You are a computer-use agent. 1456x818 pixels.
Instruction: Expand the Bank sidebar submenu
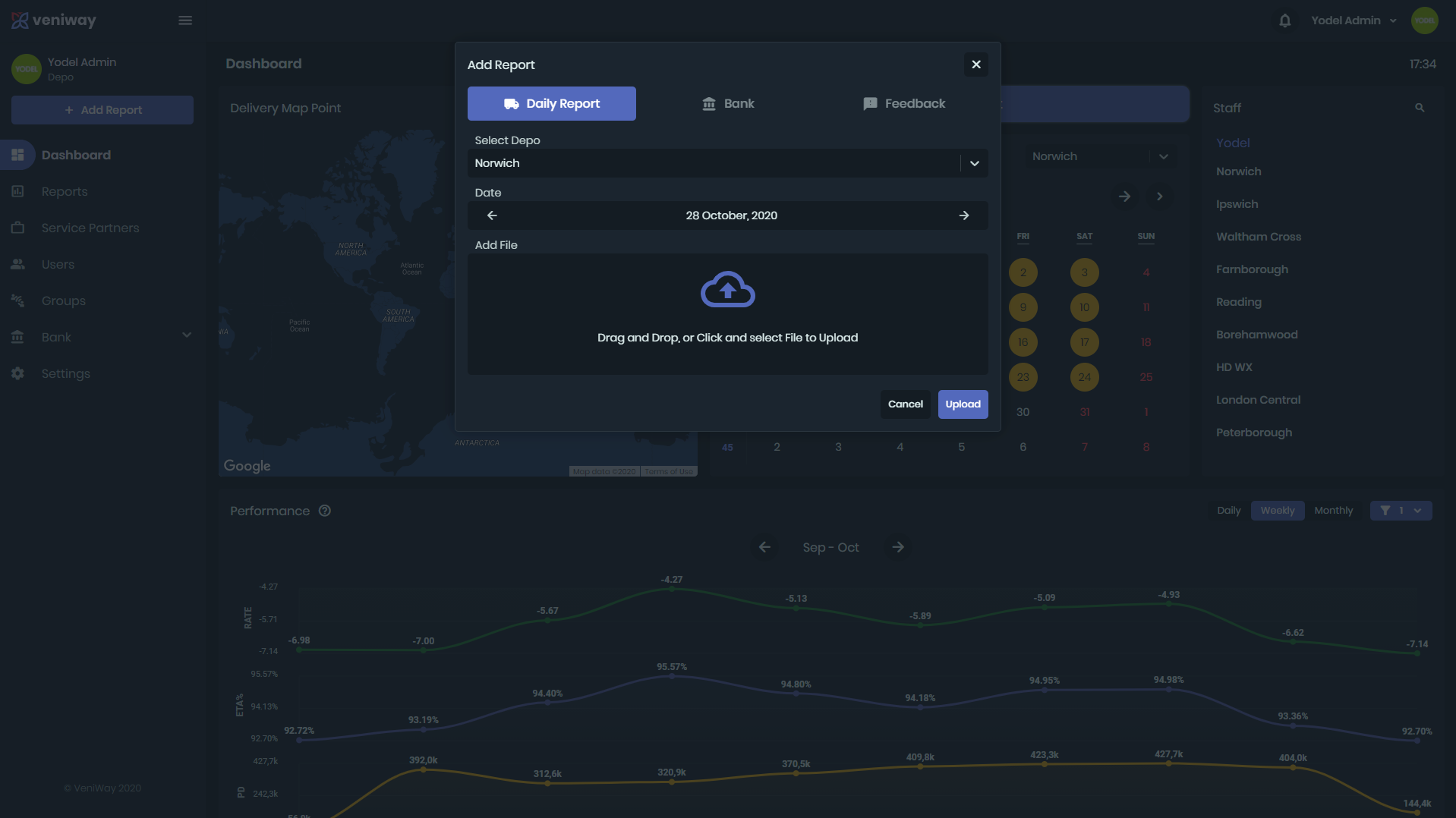187,335
